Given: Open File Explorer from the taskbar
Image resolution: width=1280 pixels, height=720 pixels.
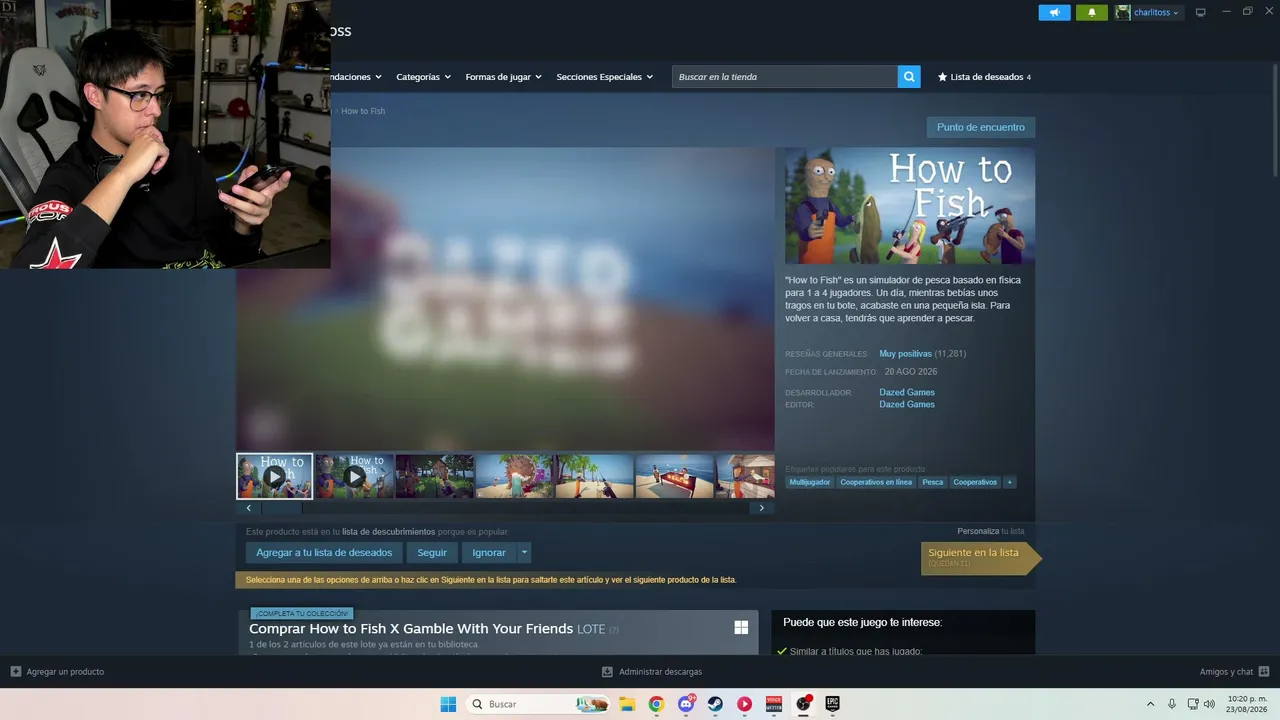Looking at the screenshot, I should (x=627, y=704).
